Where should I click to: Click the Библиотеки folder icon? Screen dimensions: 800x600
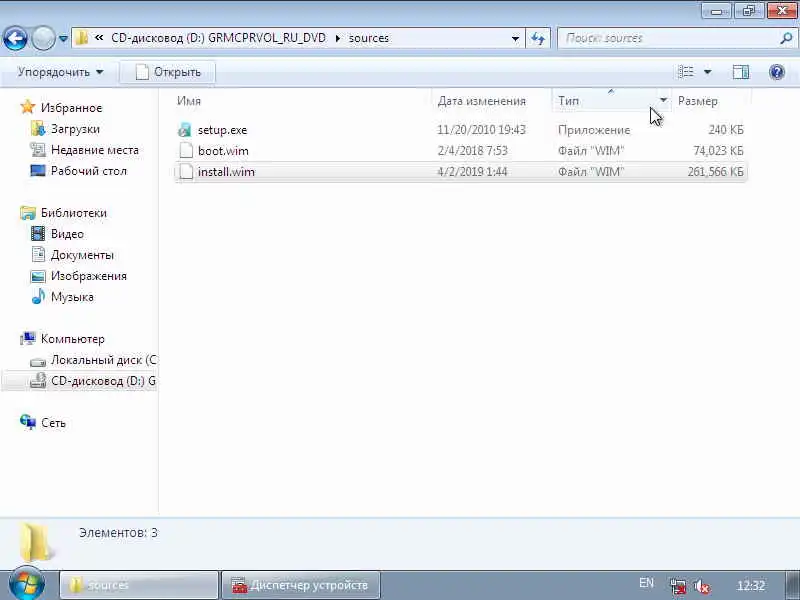click(28, 213)
